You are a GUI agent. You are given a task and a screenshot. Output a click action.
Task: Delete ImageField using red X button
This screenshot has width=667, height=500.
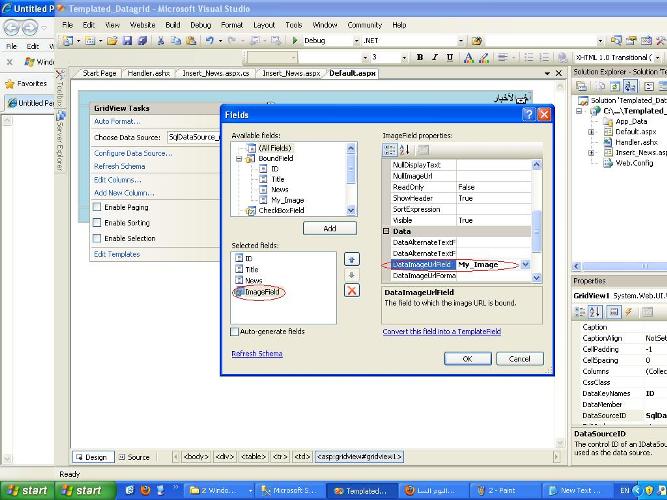coord(351,291)
